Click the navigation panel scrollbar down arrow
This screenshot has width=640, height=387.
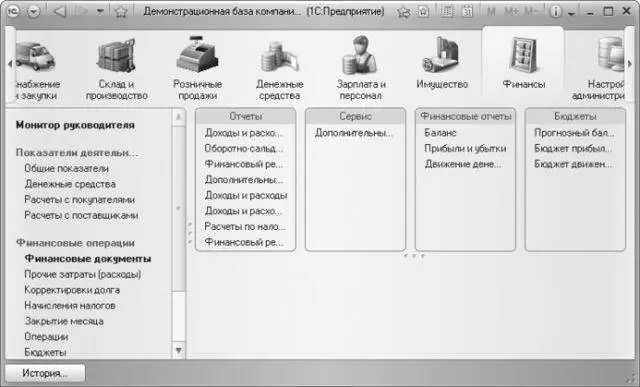[x=178, y=350]
